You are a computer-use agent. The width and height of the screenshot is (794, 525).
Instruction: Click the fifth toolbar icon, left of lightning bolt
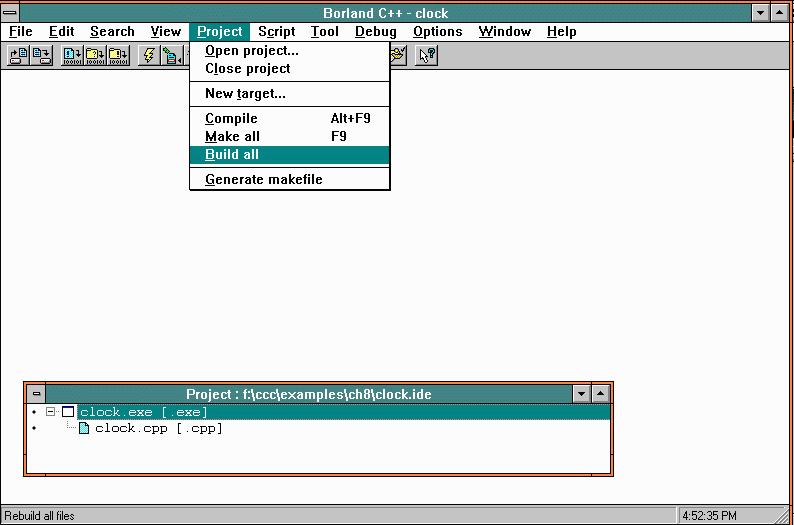[x=119, y=56]
